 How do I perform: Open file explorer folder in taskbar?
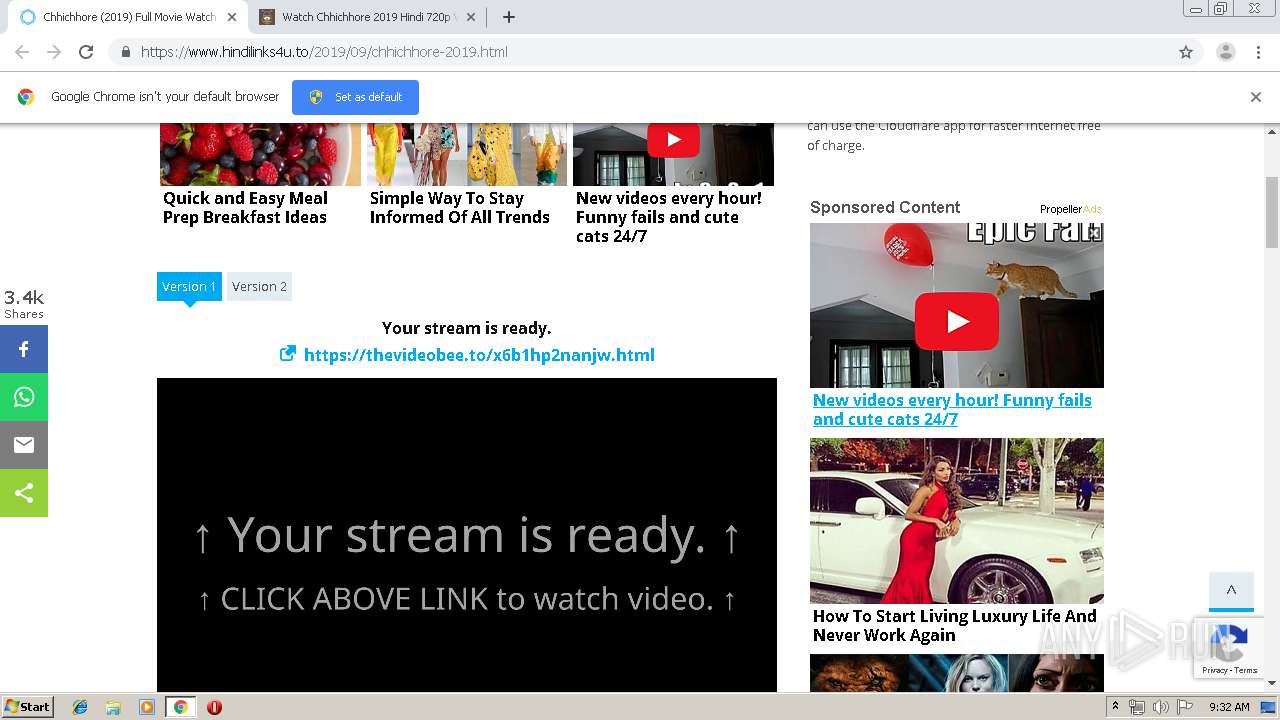113,707
